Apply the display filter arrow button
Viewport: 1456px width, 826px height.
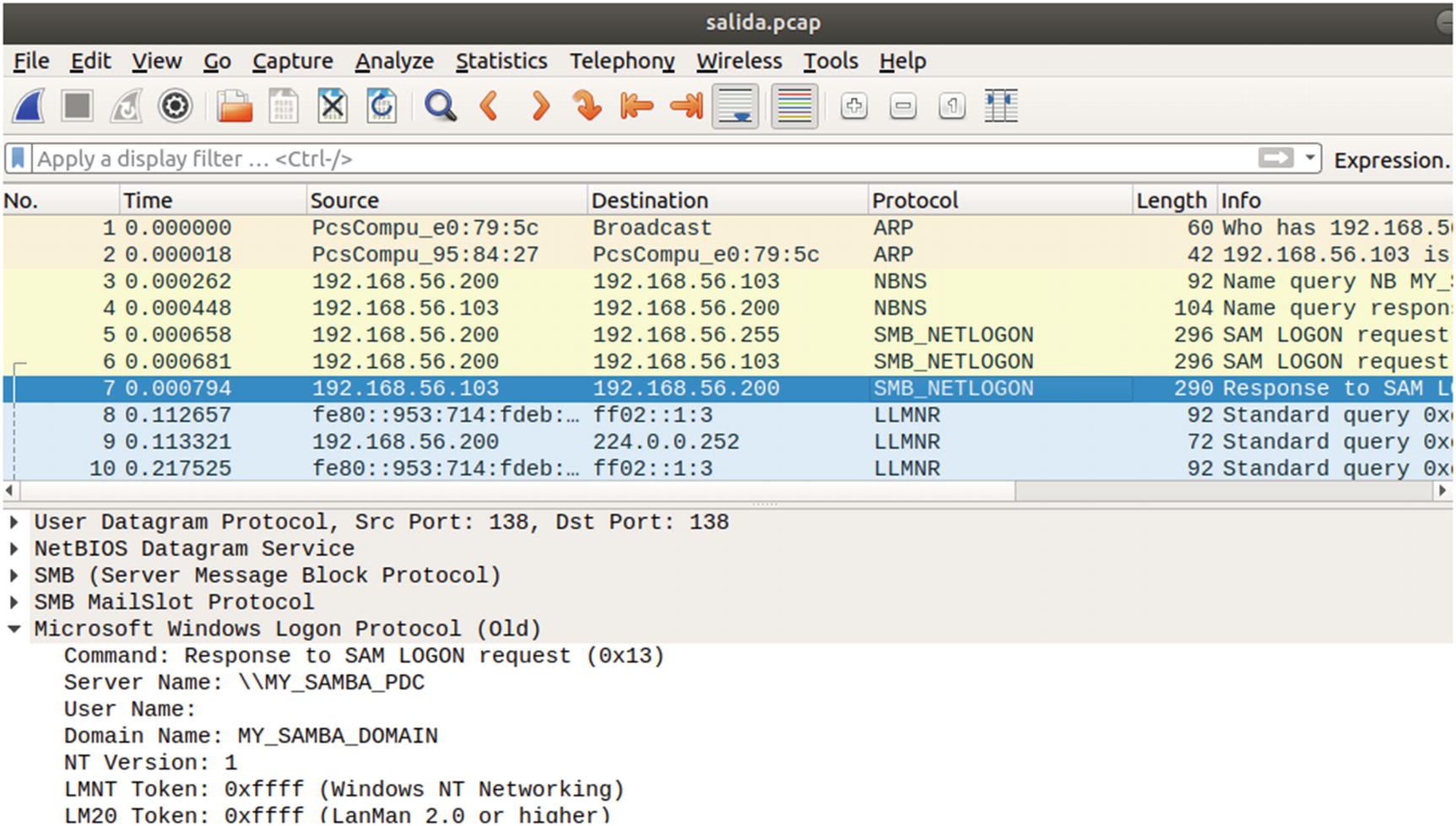click(x=1275, y=158)
